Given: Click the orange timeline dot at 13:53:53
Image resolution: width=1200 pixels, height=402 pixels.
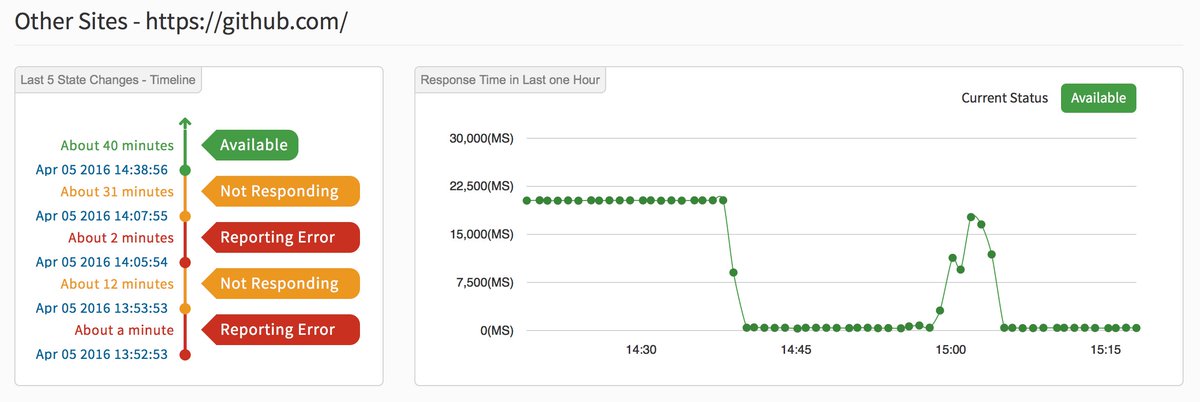Looking at the screenshot, I should pyautogui.click(x=185, y=308).
